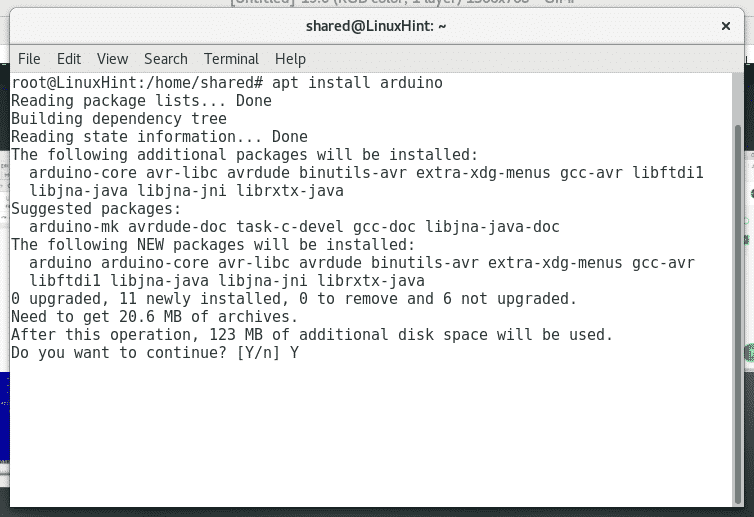Click the line 'Reading package lists... Done'
This screenshot has height=517, width=754.
(141, 101)
